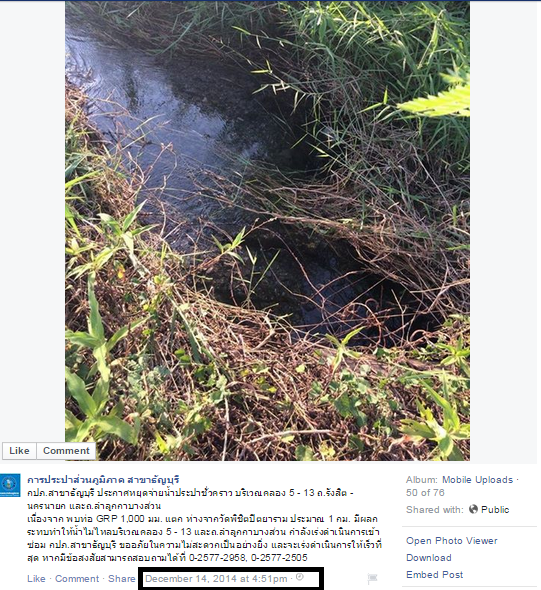Click the Comment button over the photo
This screenshot has width=541, height=590.
tap(66, 450)
